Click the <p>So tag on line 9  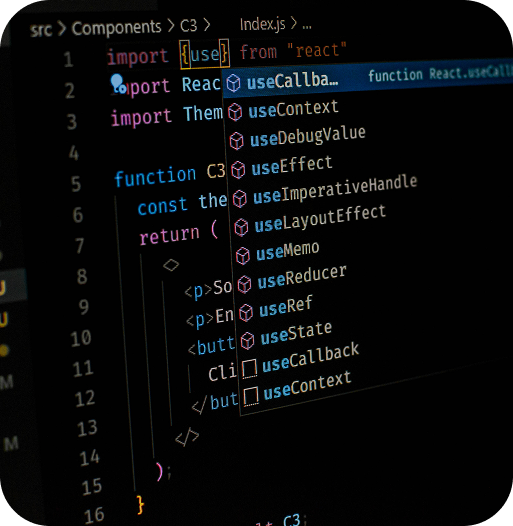[208, 289]
